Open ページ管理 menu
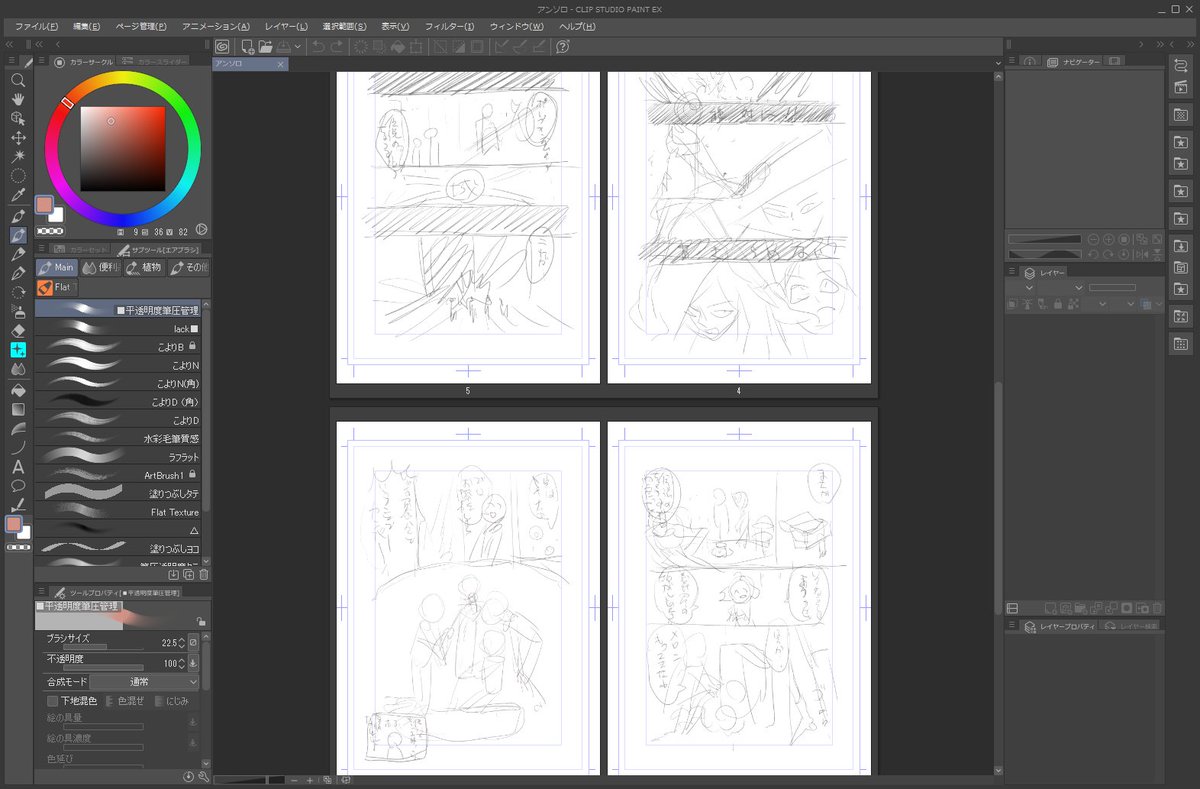1200x789 pixels. (x=141, y=26)
